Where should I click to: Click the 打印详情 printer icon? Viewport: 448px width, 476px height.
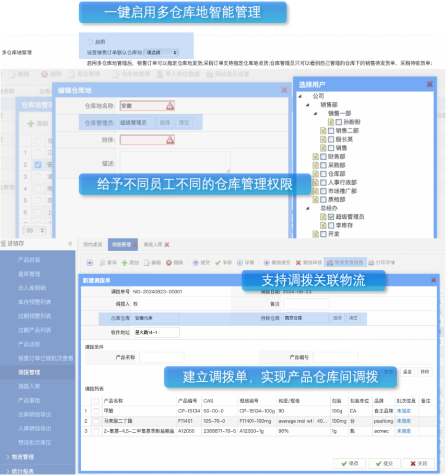[371, 263]
